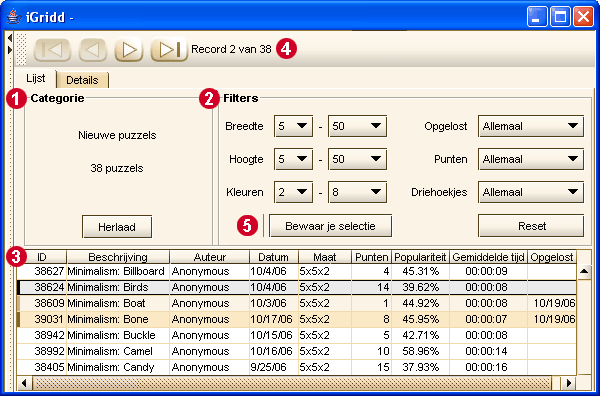
Task: Open Breedte maximum dropdown
Action: tap(357, 126)
